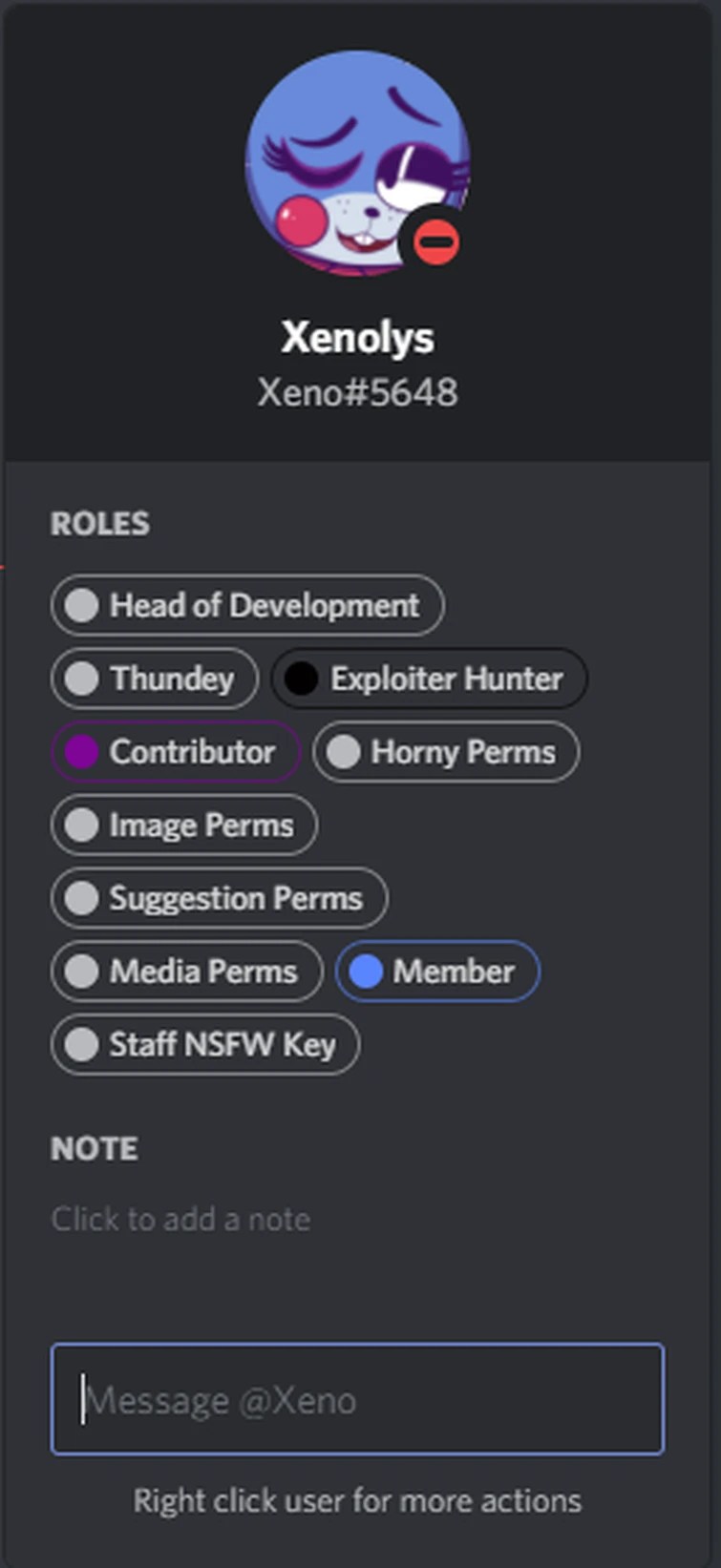The height and width of the screenshot is (1568, 721).
Task: Click the purple dot on Contributor role
Action: click(82, 752)
